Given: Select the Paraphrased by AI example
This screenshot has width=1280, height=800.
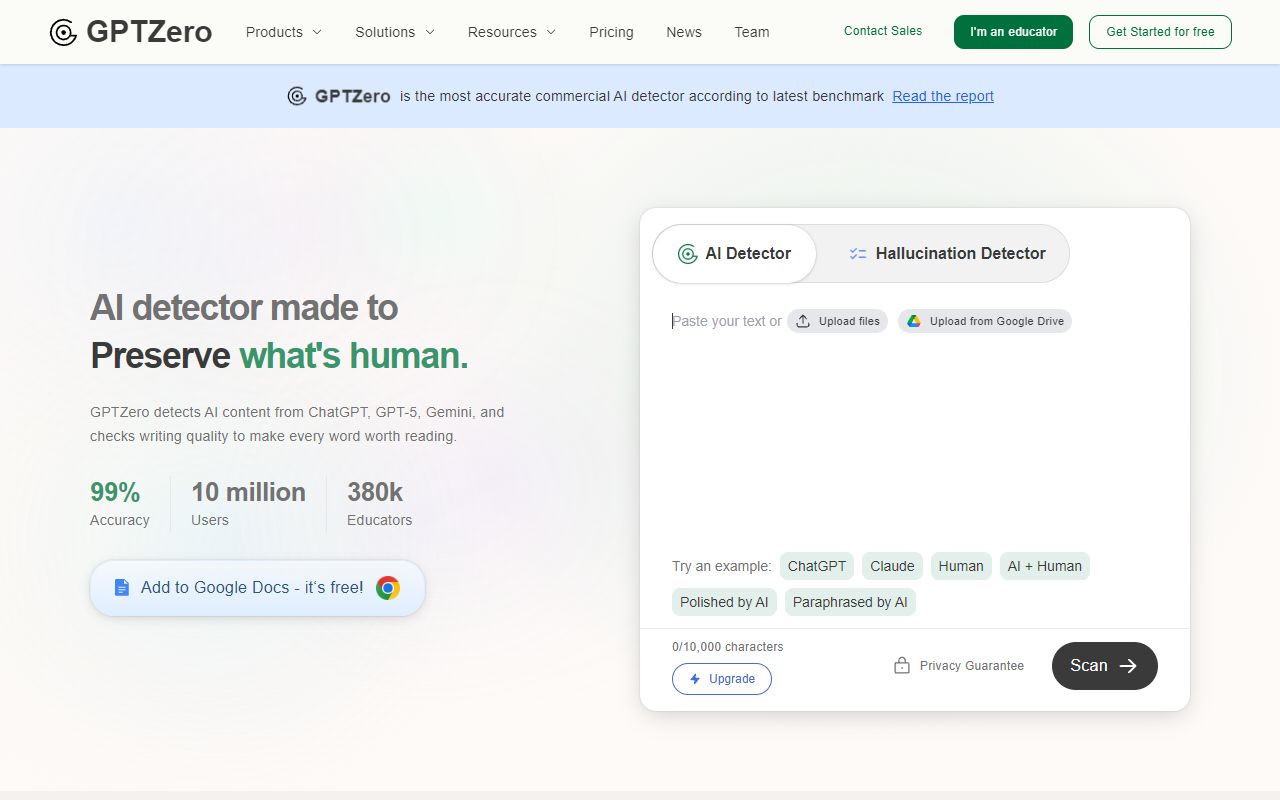Looking at the screenshot, I should (x=850, y=602).
